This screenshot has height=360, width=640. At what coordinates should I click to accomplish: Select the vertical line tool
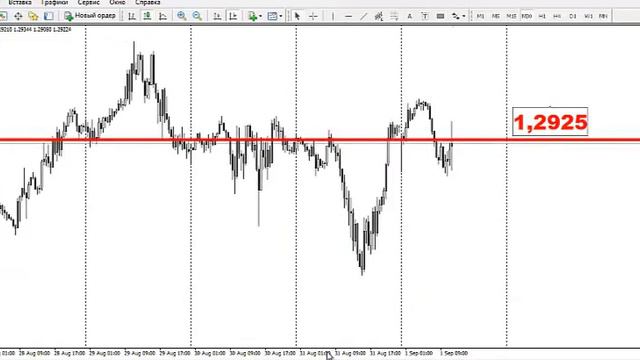[333, 16]
